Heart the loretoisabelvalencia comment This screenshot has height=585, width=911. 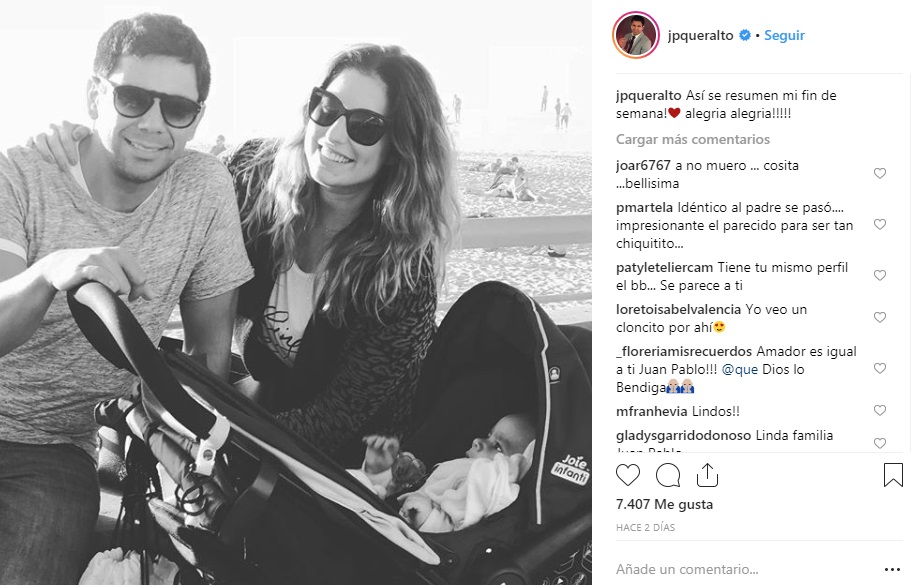point(880,317)
